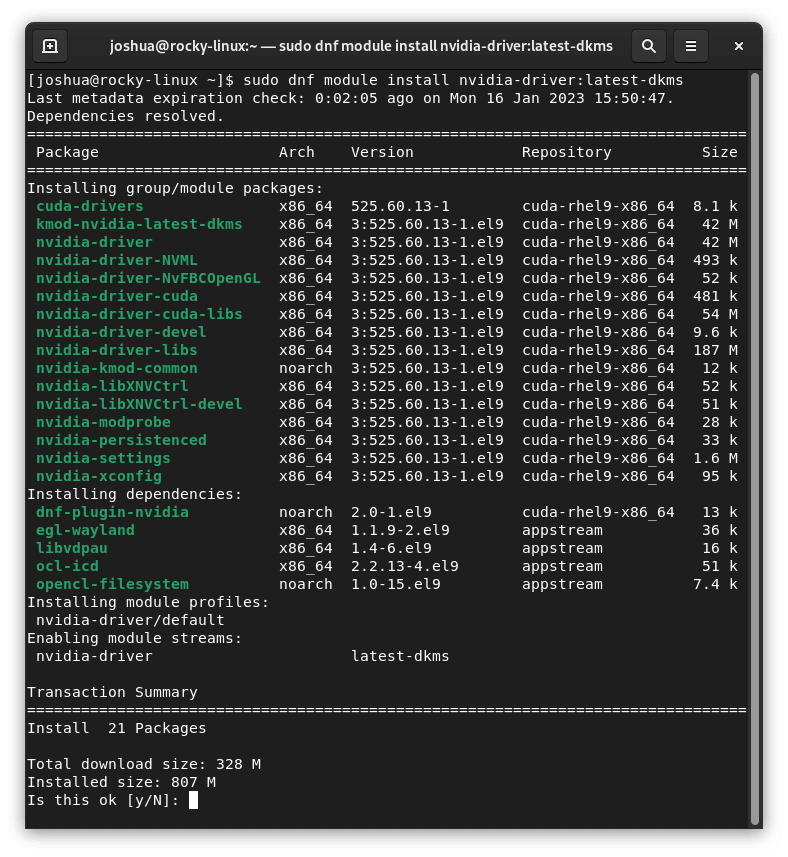The height and width of the screenshot is (857, 788).
Task: Click 'Total download size: 328 M'
Action: (x=144, y=764)
